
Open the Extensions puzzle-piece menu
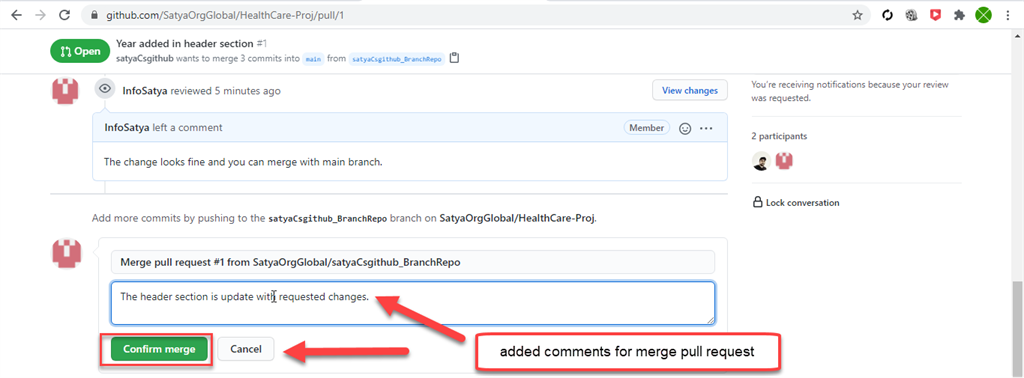tap(959, 15)
